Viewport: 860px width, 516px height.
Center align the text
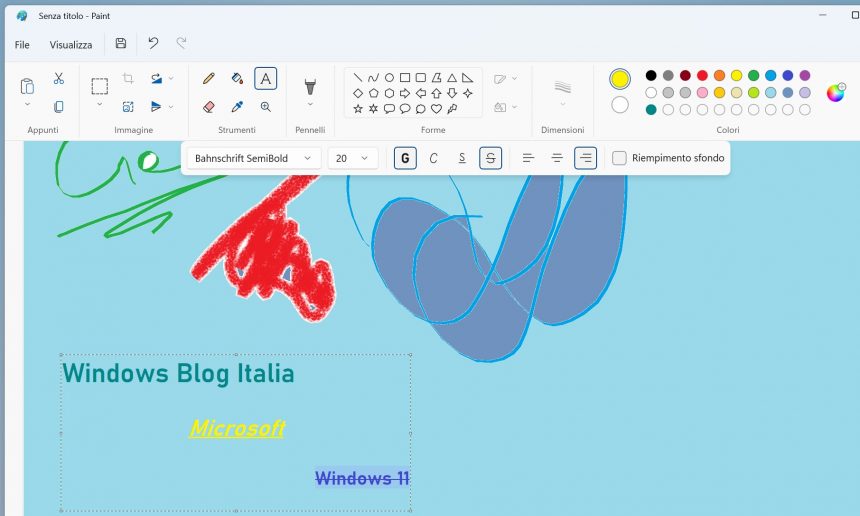[557, 158]
